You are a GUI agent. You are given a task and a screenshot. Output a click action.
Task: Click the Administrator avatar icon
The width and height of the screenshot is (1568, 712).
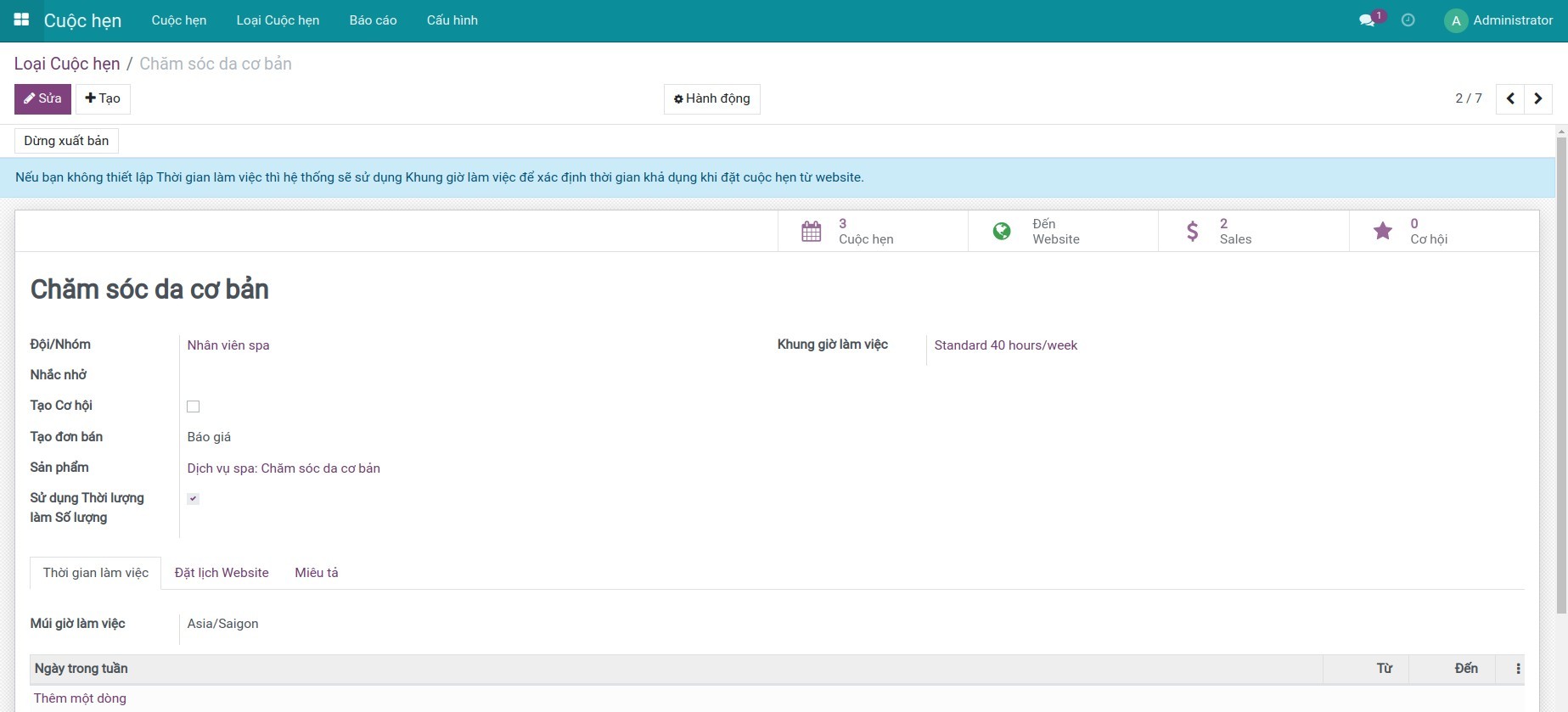click(1455, 21)
